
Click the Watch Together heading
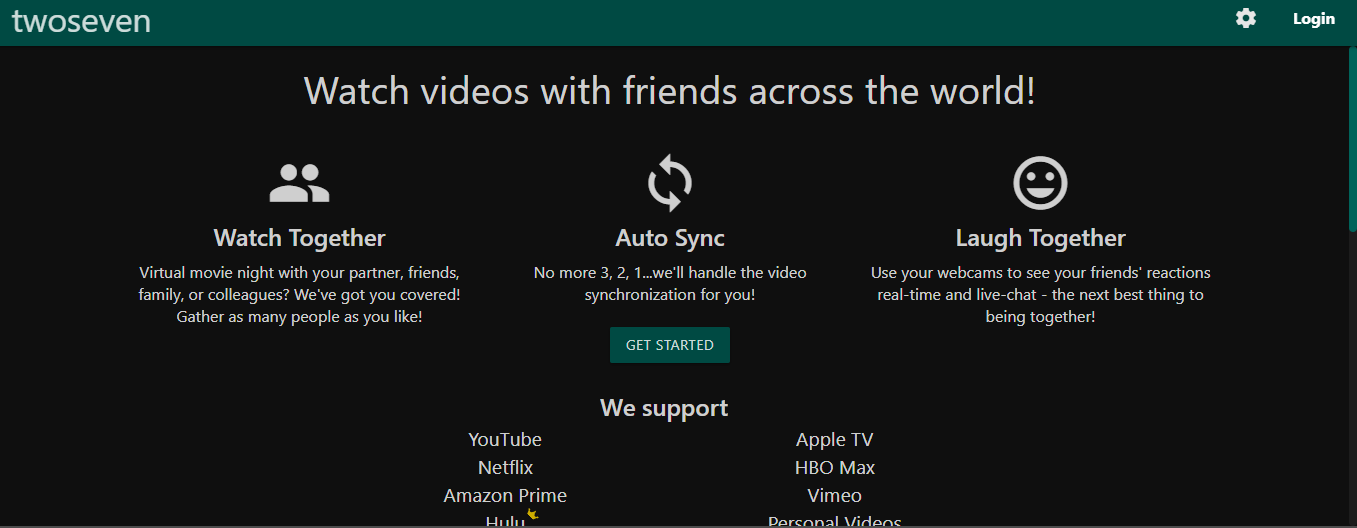[x=299, y=238]
